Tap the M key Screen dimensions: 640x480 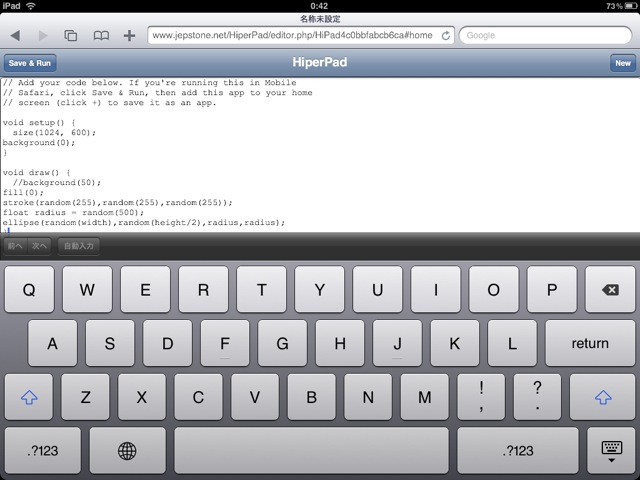pos(424,397)
